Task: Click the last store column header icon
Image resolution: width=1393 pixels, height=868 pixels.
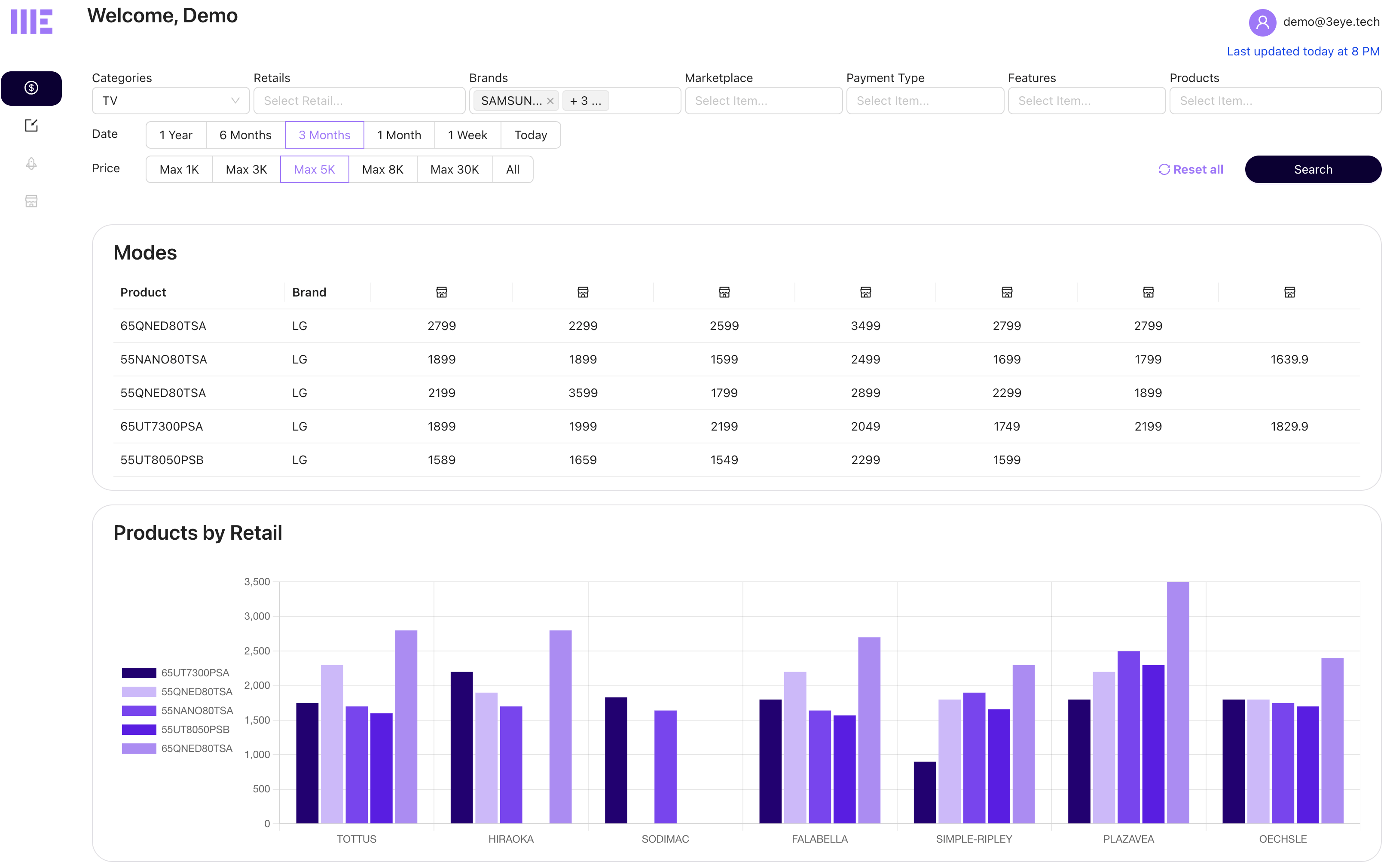Action: [x=1289, y=292]
